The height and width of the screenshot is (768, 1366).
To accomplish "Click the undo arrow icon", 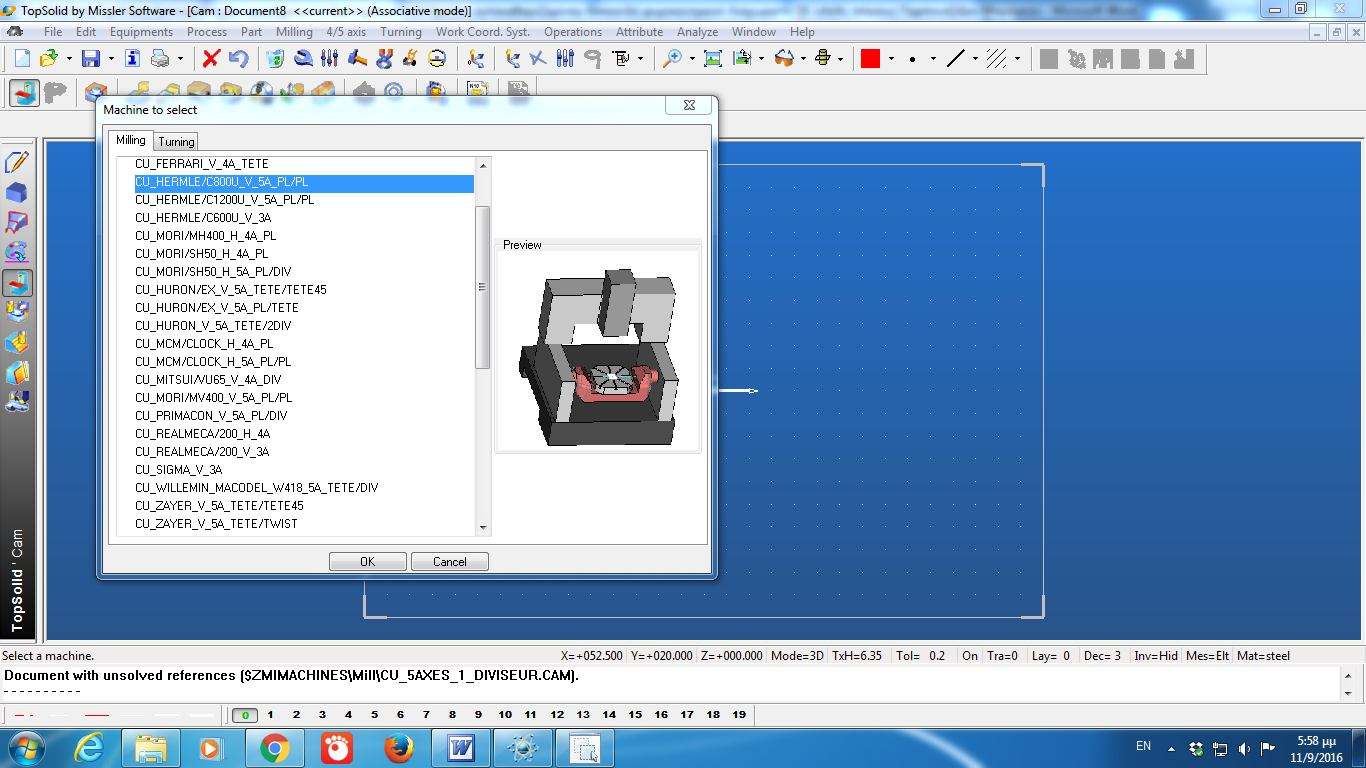I will (x=238, y=59).
